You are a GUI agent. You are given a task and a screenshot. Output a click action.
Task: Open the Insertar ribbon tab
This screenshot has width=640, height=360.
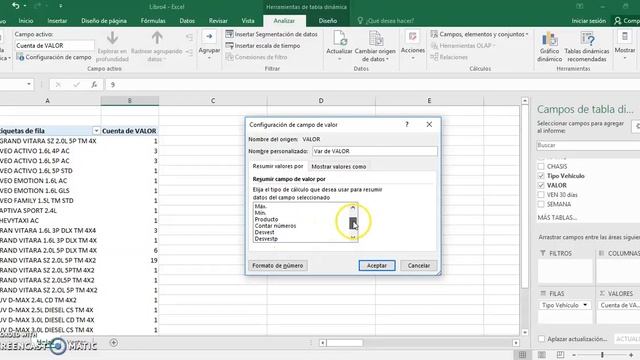tap(57, 20)
